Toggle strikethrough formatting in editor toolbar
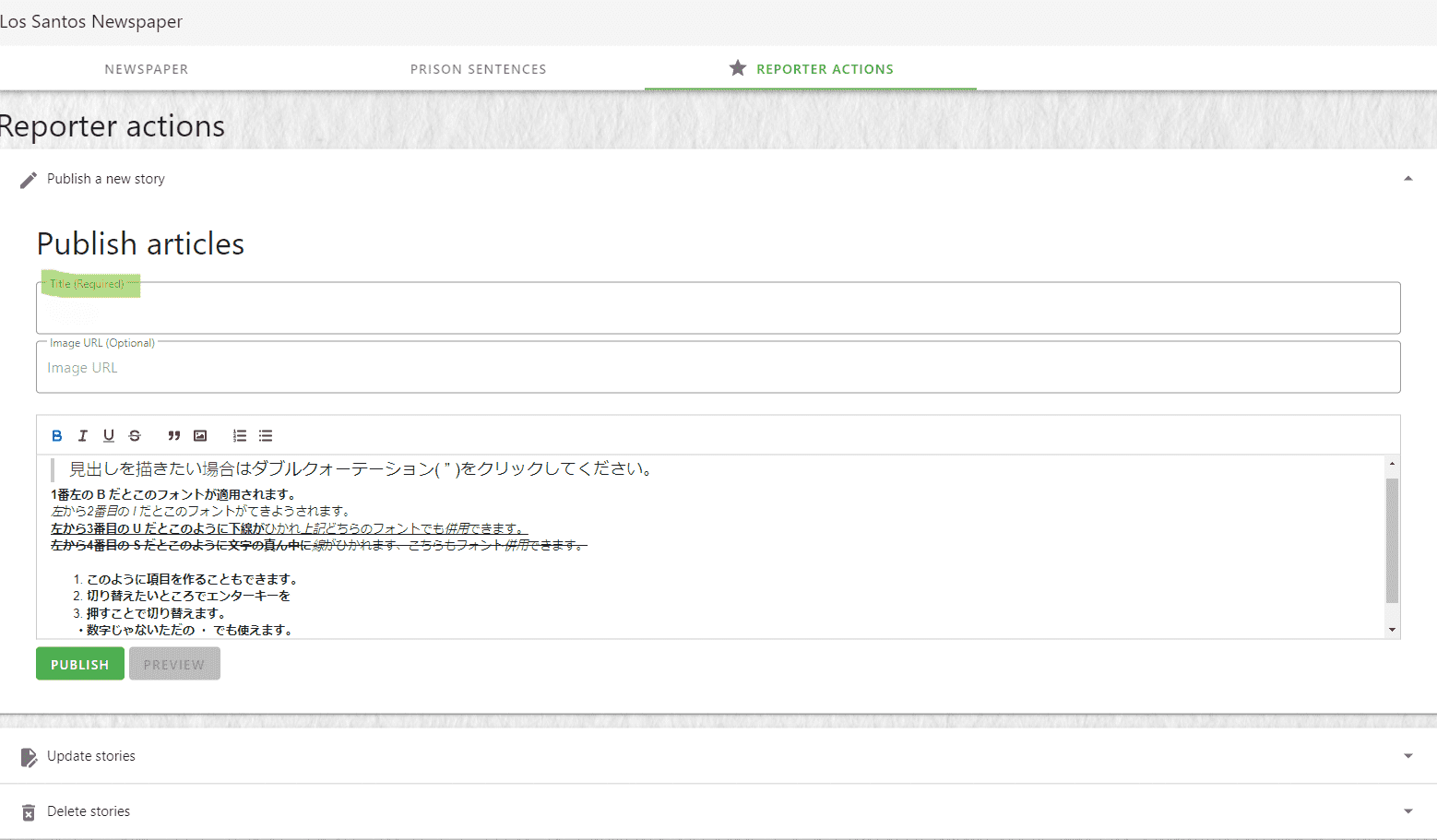Screen dimensions: 1437x840 point(135,435)
